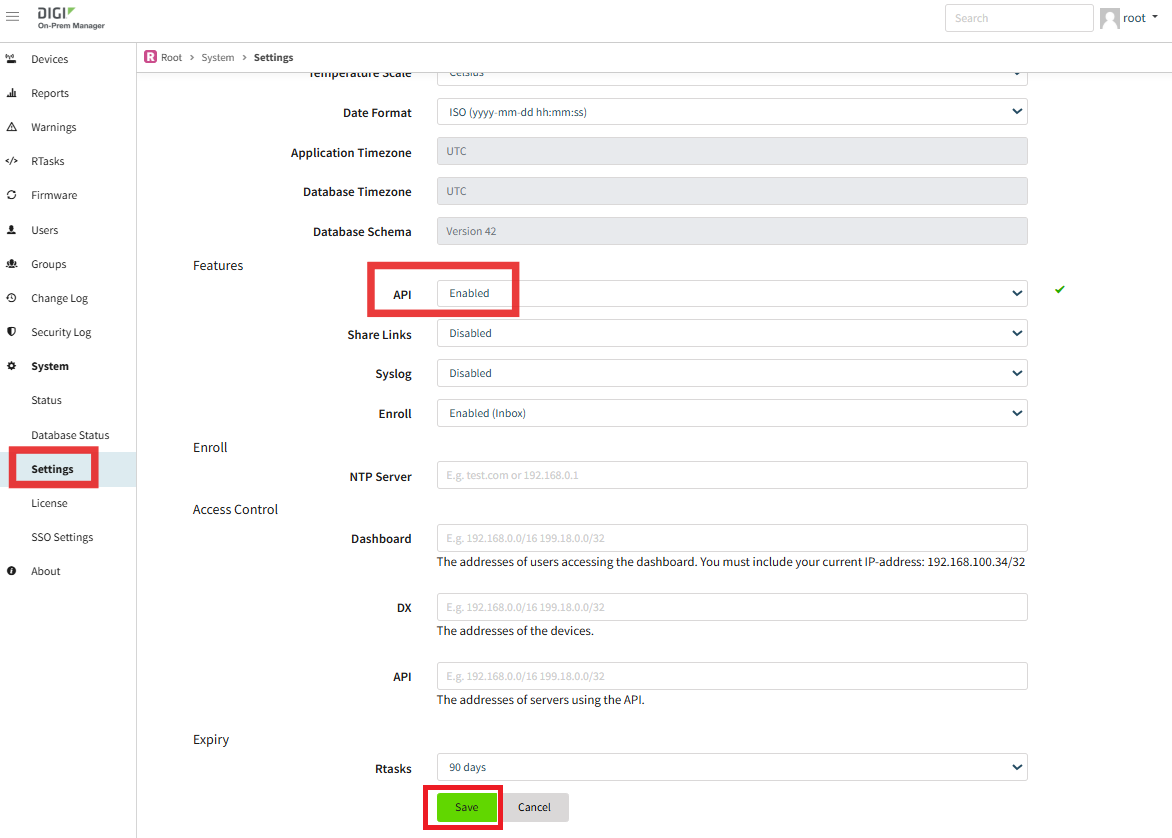1172x838 pixels.
Task: Click the RTasks code icon
Action: tap(11, 161)
